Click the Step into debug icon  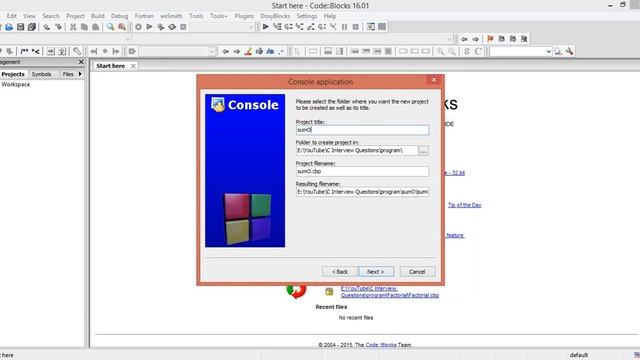point(300,27)
